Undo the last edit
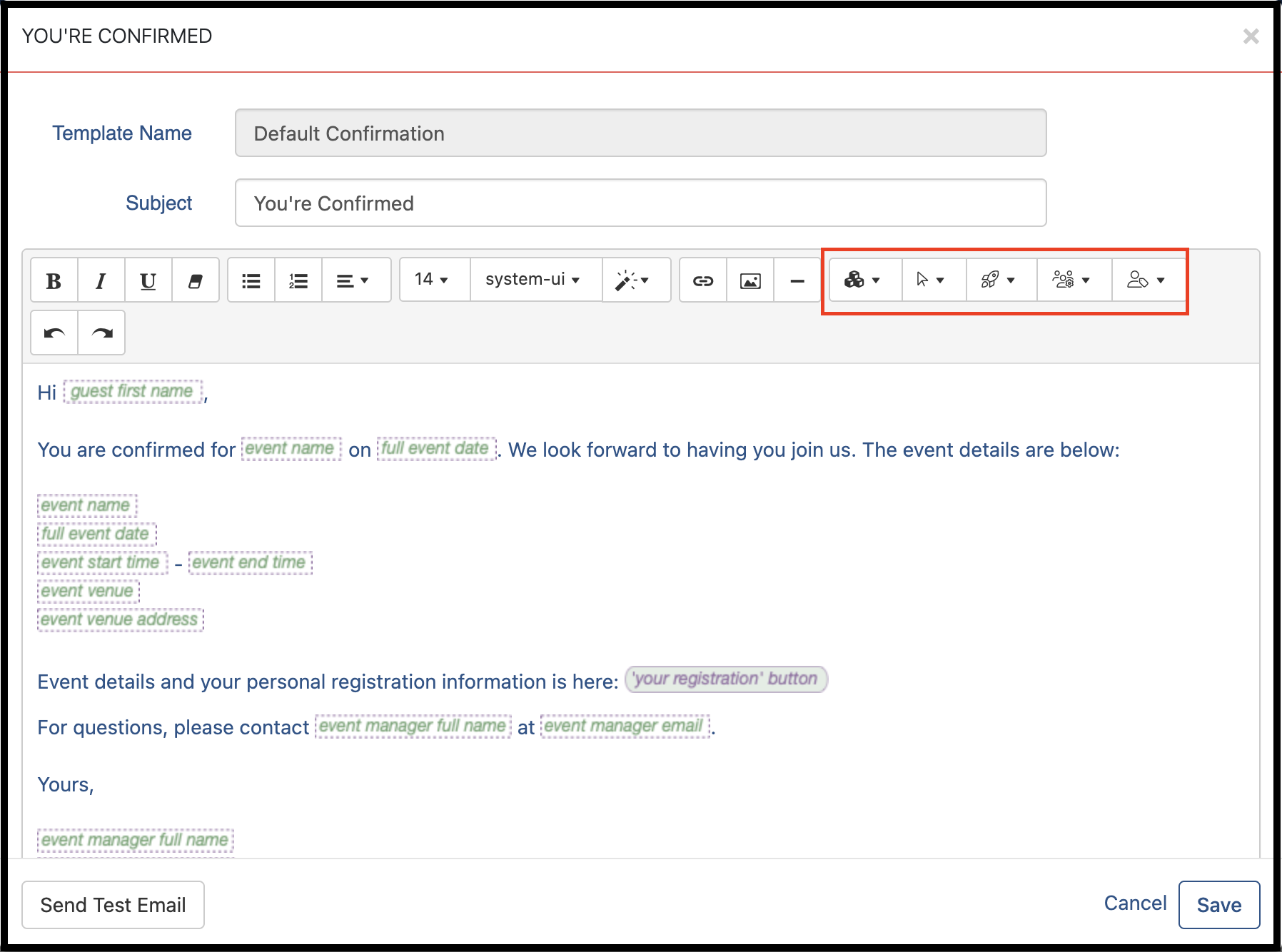 coord(54,333)
